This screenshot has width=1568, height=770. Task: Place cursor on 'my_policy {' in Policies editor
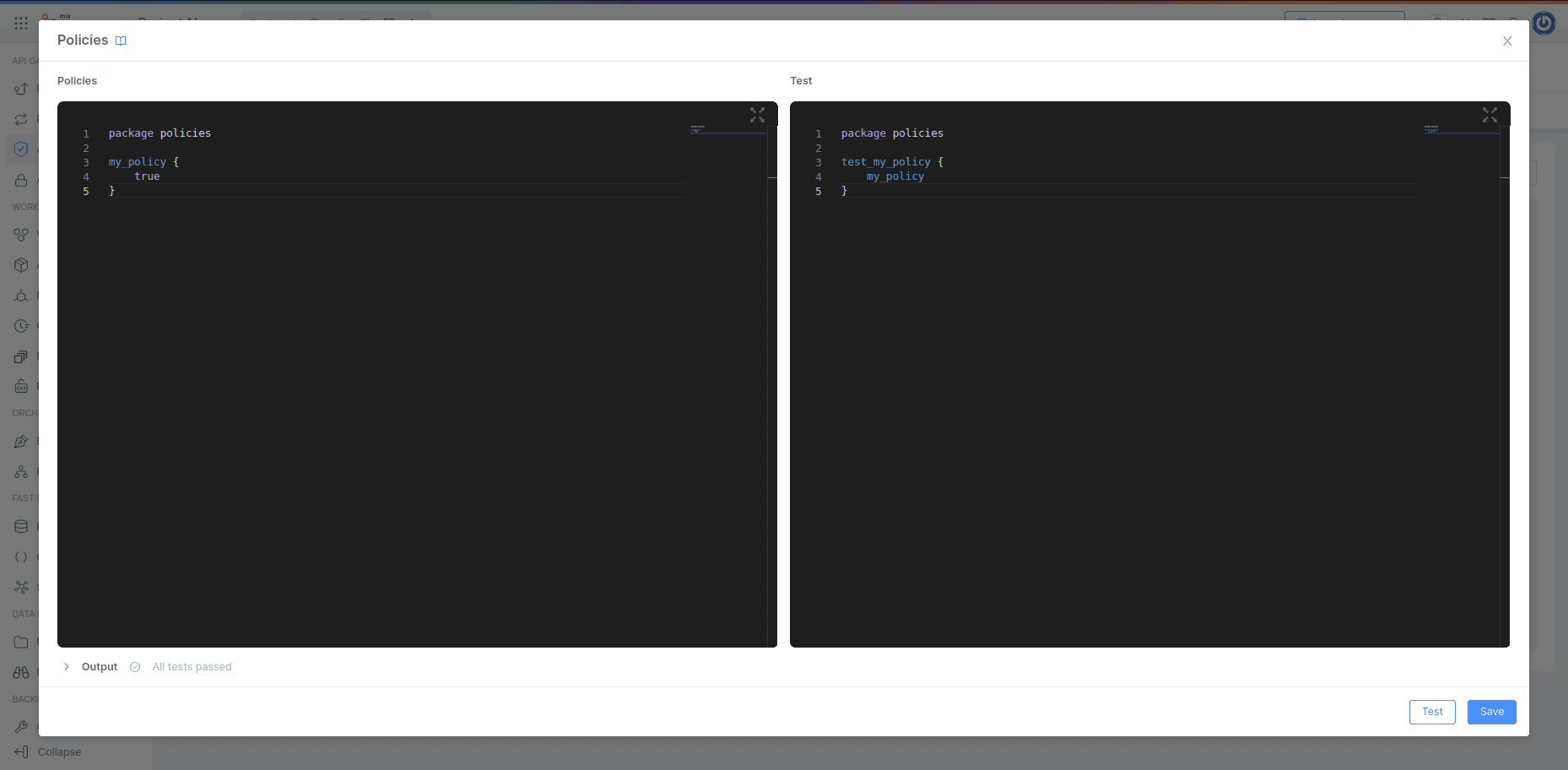pos(143,162)
